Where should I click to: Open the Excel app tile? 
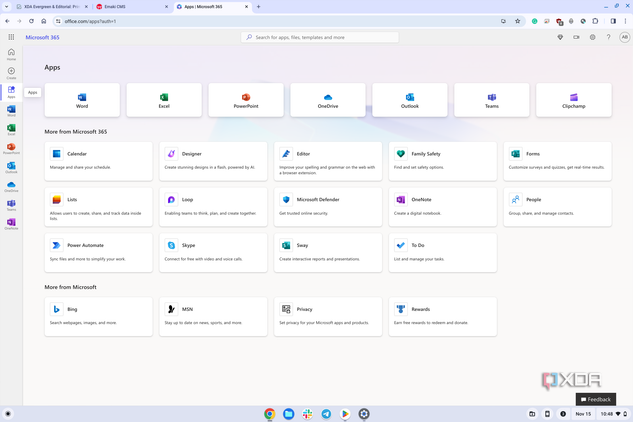point(164,100)
